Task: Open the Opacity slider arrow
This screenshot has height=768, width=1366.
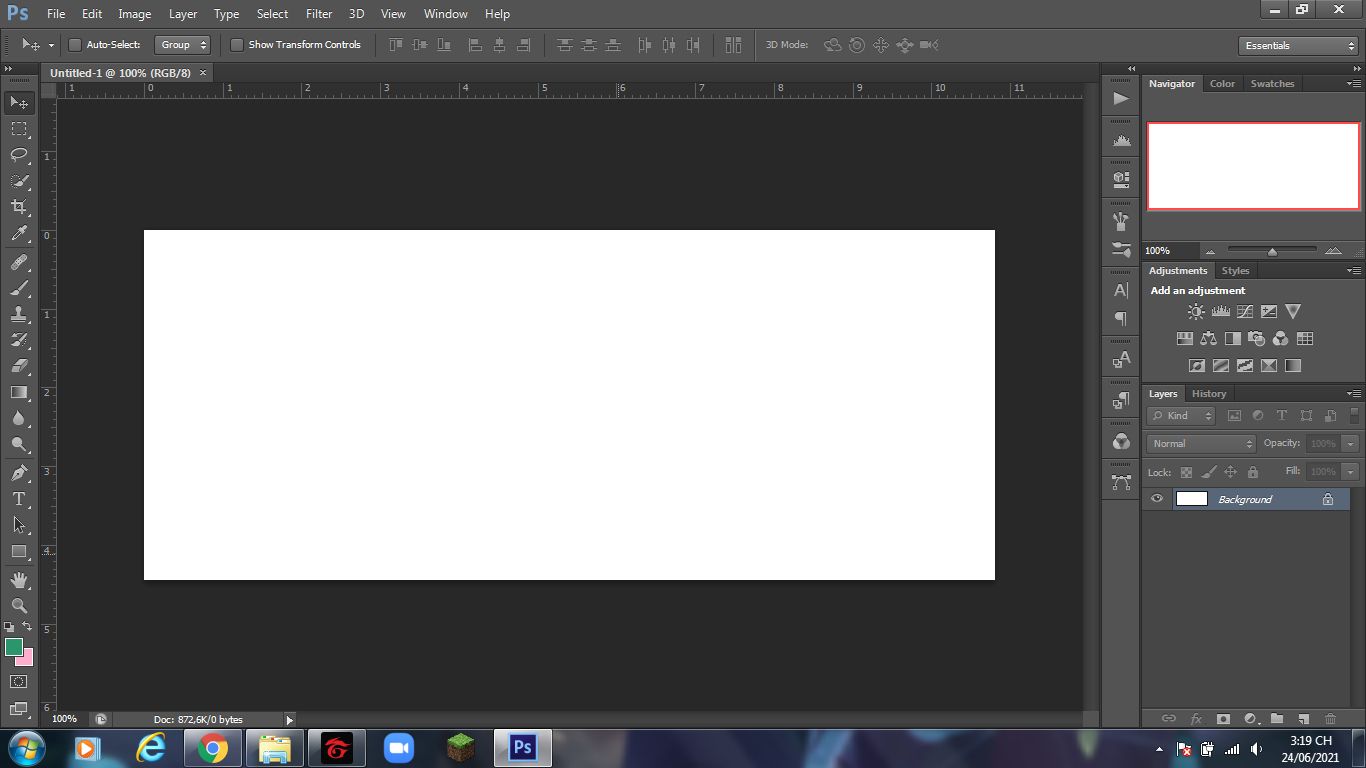Action: pos(1350,444)
